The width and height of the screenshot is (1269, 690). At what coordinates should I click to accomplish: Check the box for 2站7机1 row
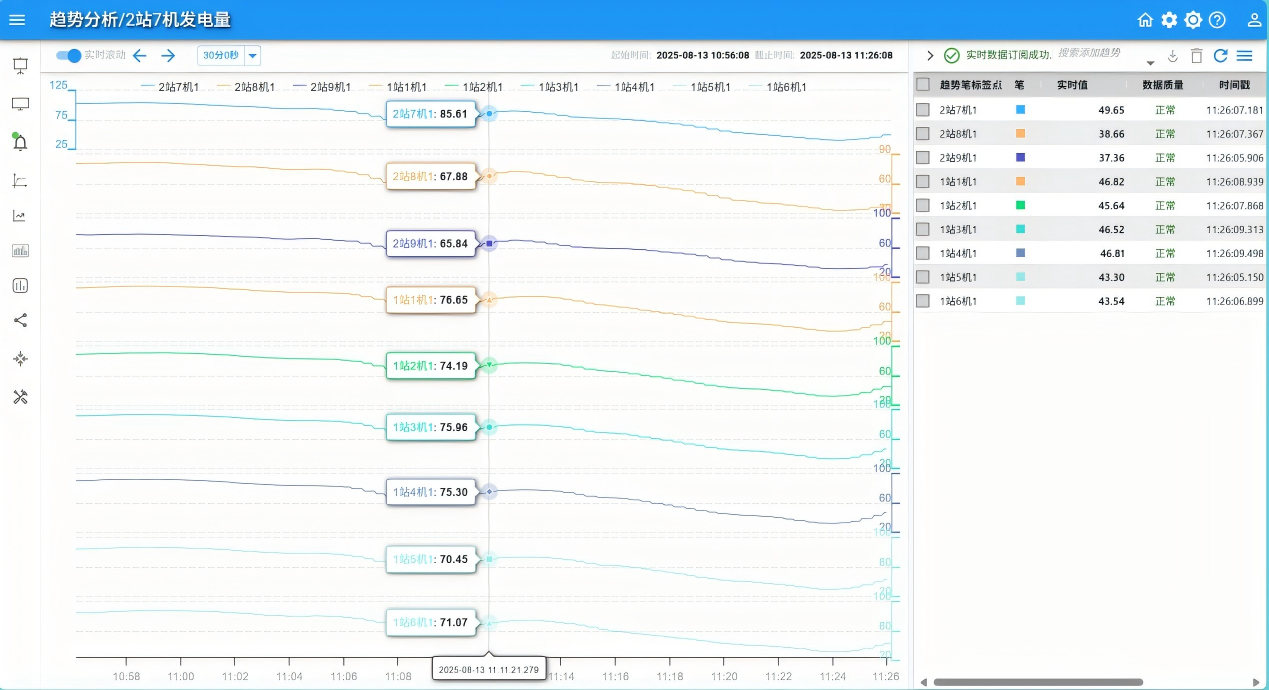point(923,110)
